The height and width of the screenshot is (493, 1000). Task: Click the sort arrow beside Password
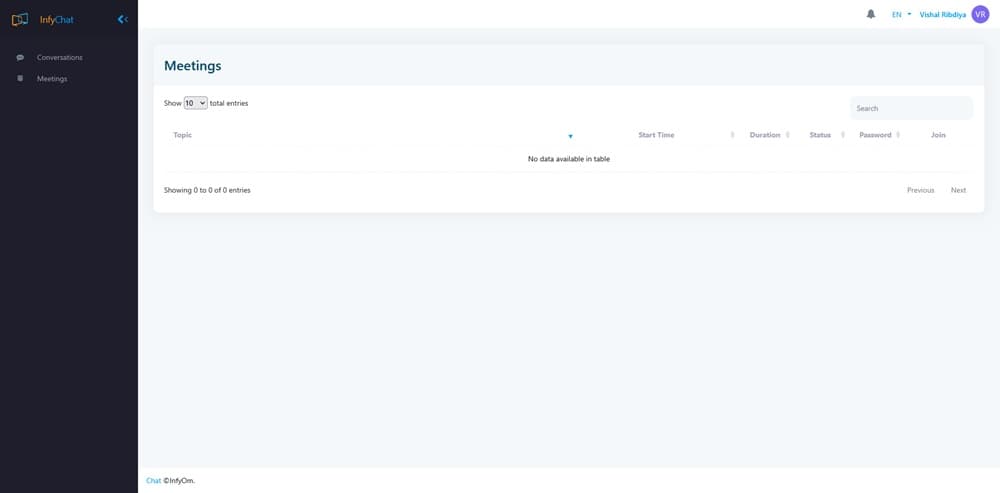pyautogui.click(x=898, y=135)
